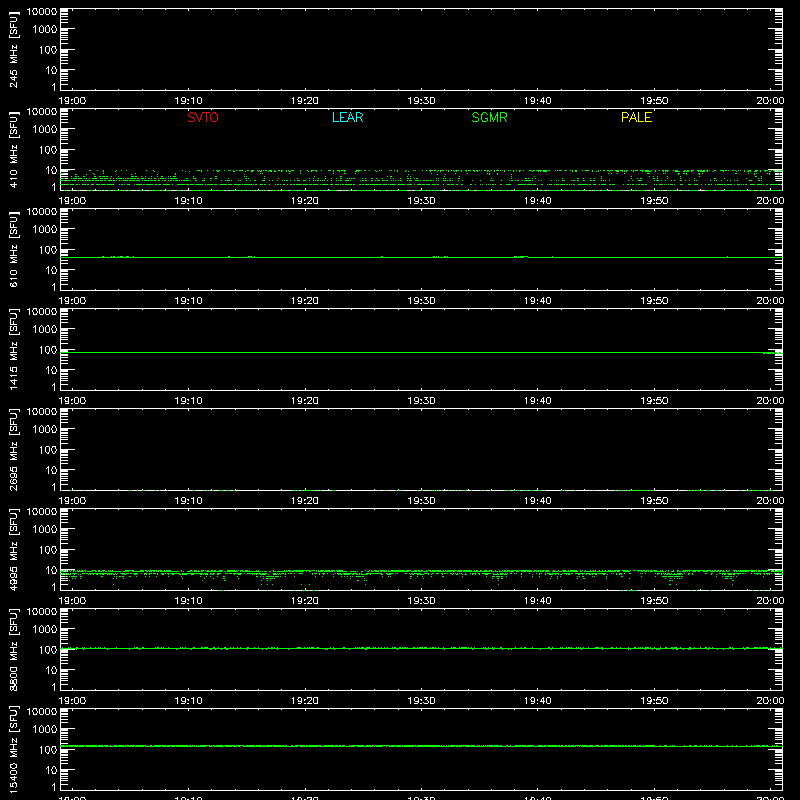Image resolution: width=800 pixels, height=800 pixels.
Task: Click the 10 tick on the 4995 MHz axis
Action: [x=52, y=570]
